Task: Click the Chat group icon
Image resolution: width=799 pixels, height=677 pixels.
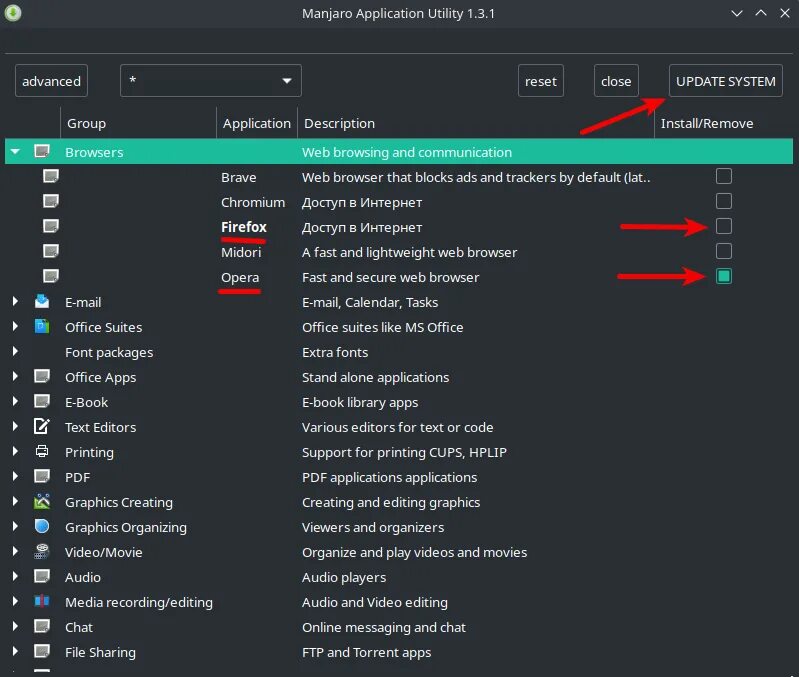Action: point(42,626)
